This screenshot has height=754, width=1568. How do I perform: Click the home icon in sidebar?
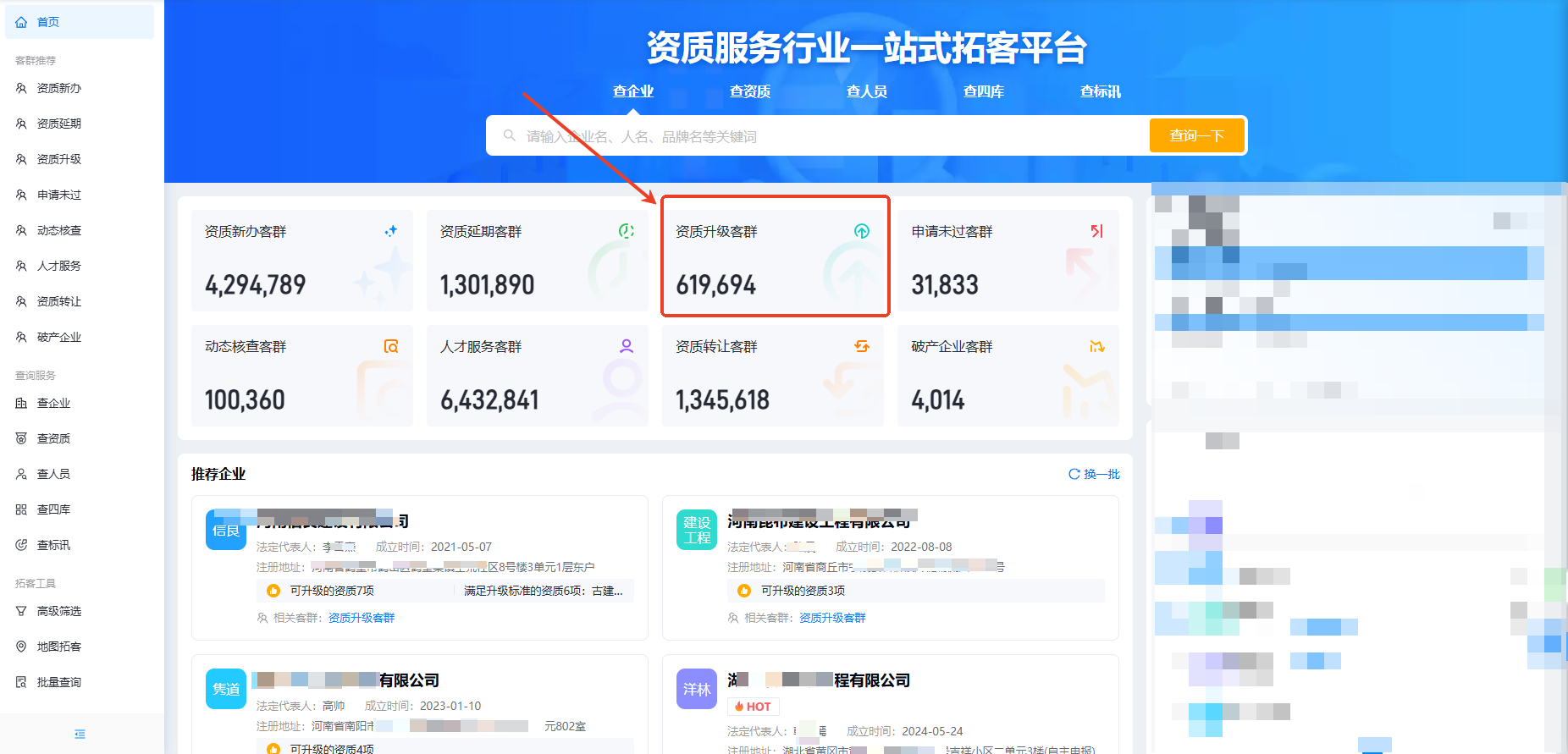click(21, 22)
